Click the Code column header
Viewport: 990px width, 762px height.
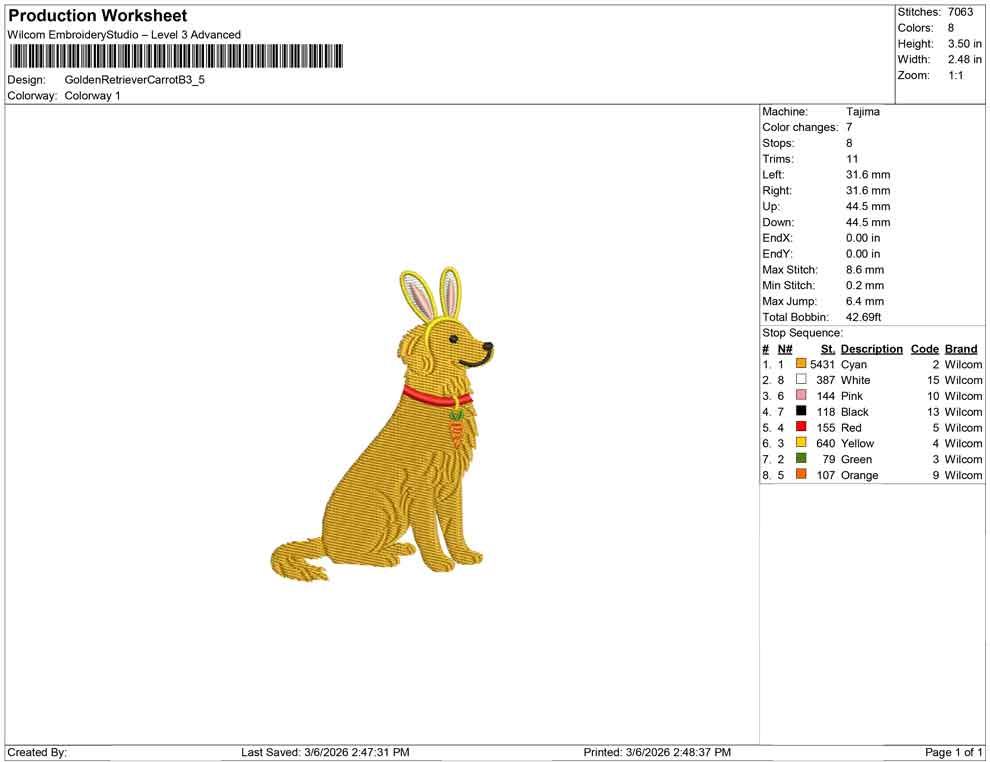tap(924, 348)
